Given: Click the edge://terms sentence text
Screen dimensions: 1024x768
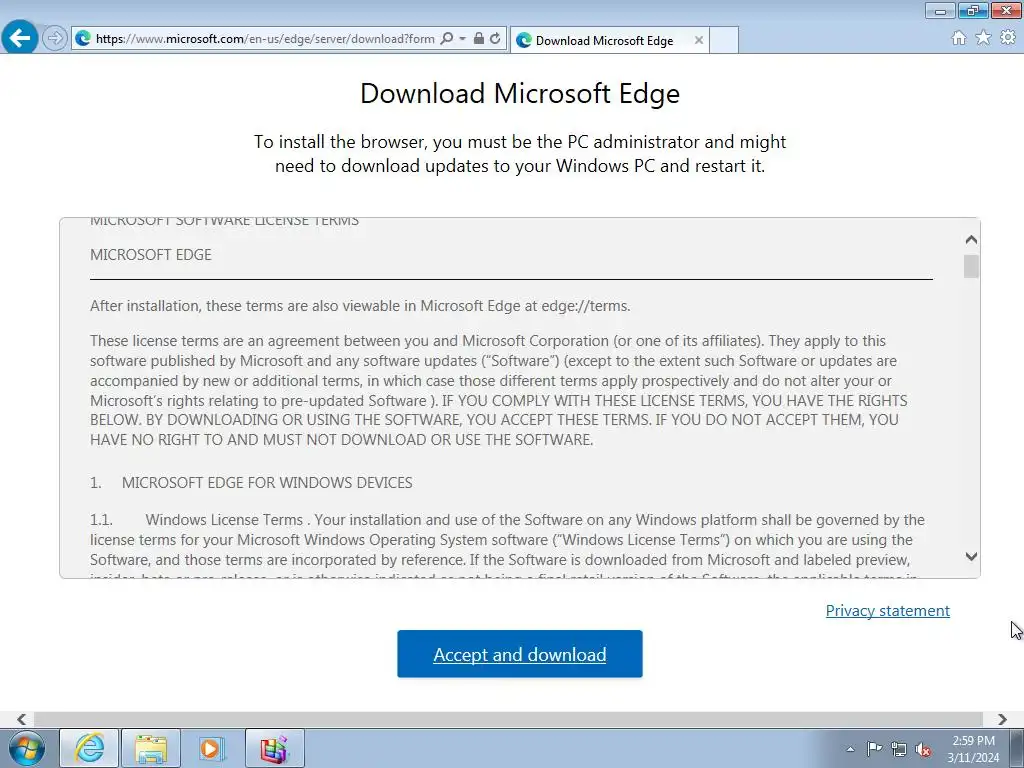Looking at the screenshot, I should 360,306.
